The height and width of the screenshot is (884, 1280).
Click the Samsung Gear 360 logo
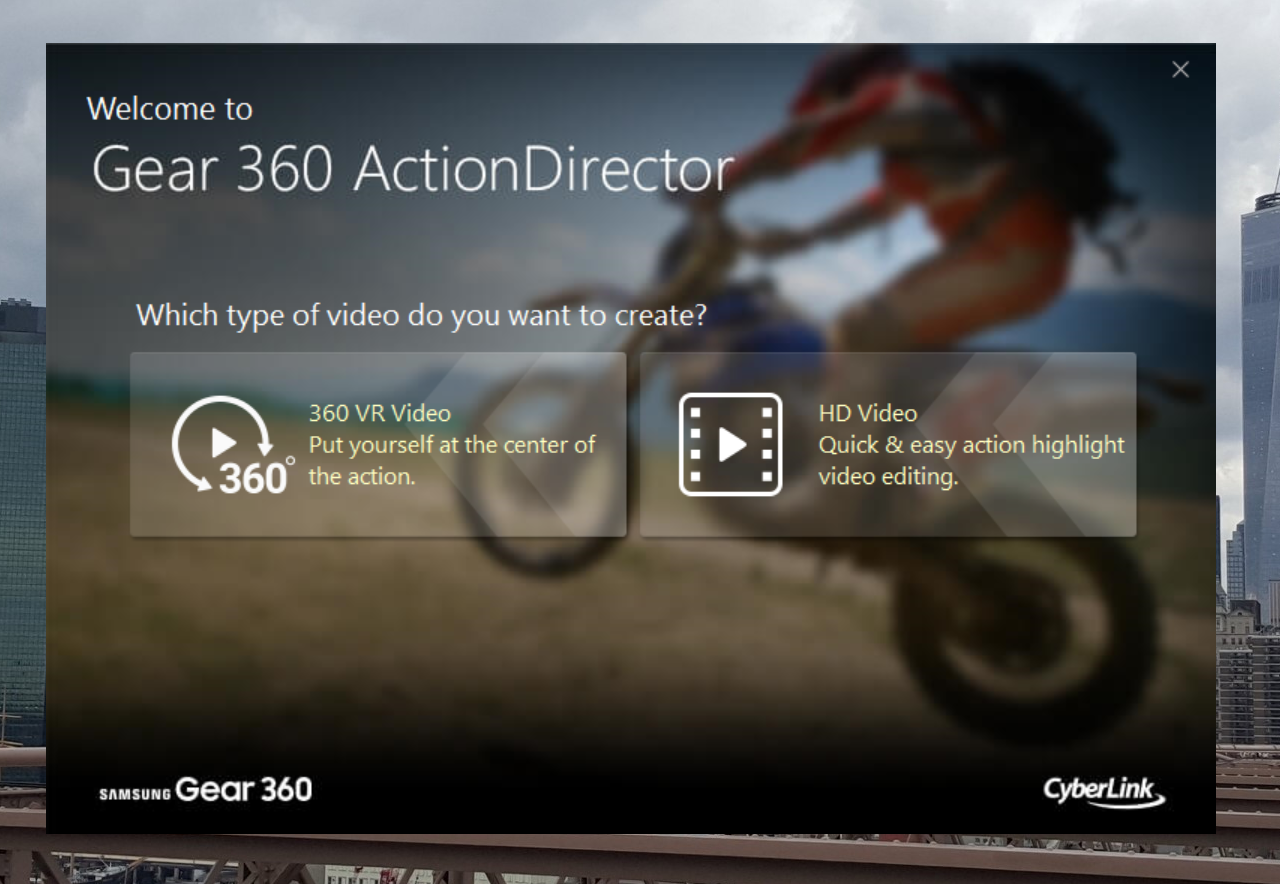pyautogui.click(x=206, y=790)
